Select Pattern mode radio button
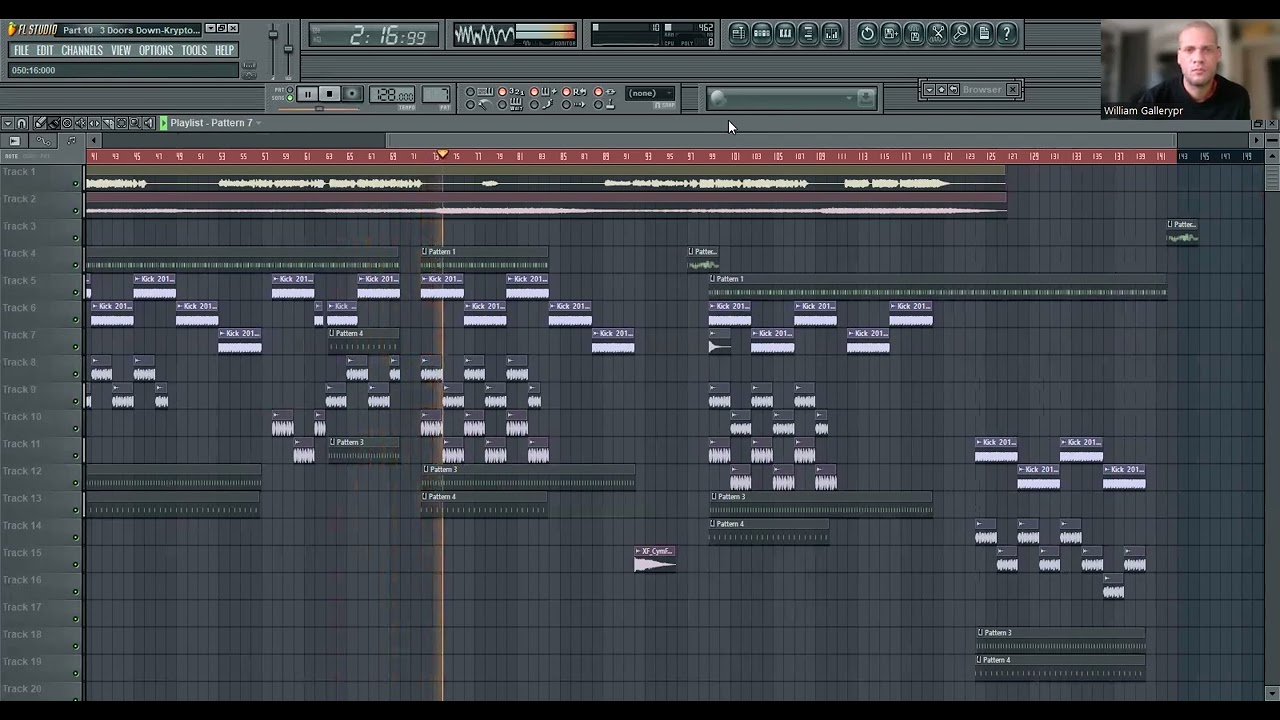 289,90
